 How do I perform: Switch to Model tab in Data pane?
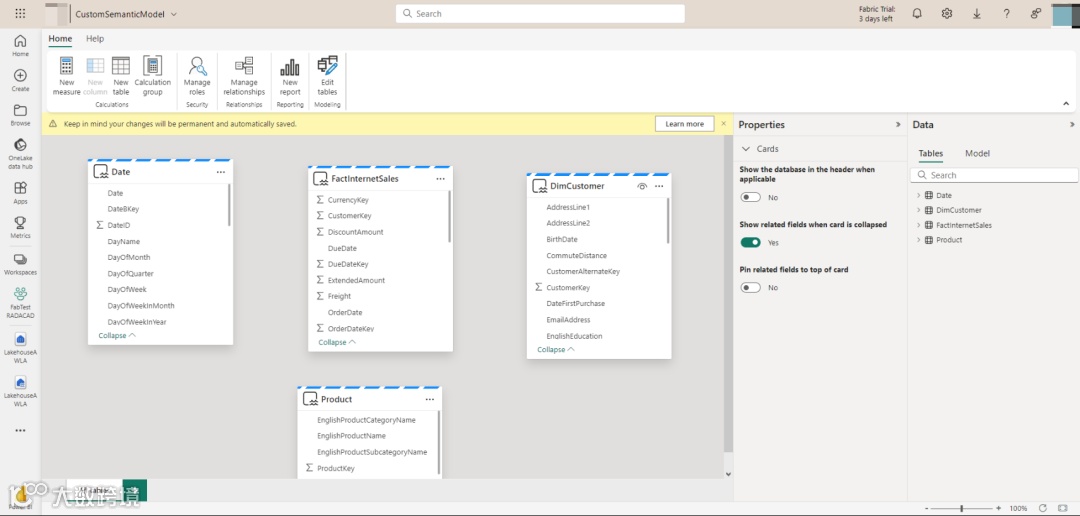pos(977,154)
